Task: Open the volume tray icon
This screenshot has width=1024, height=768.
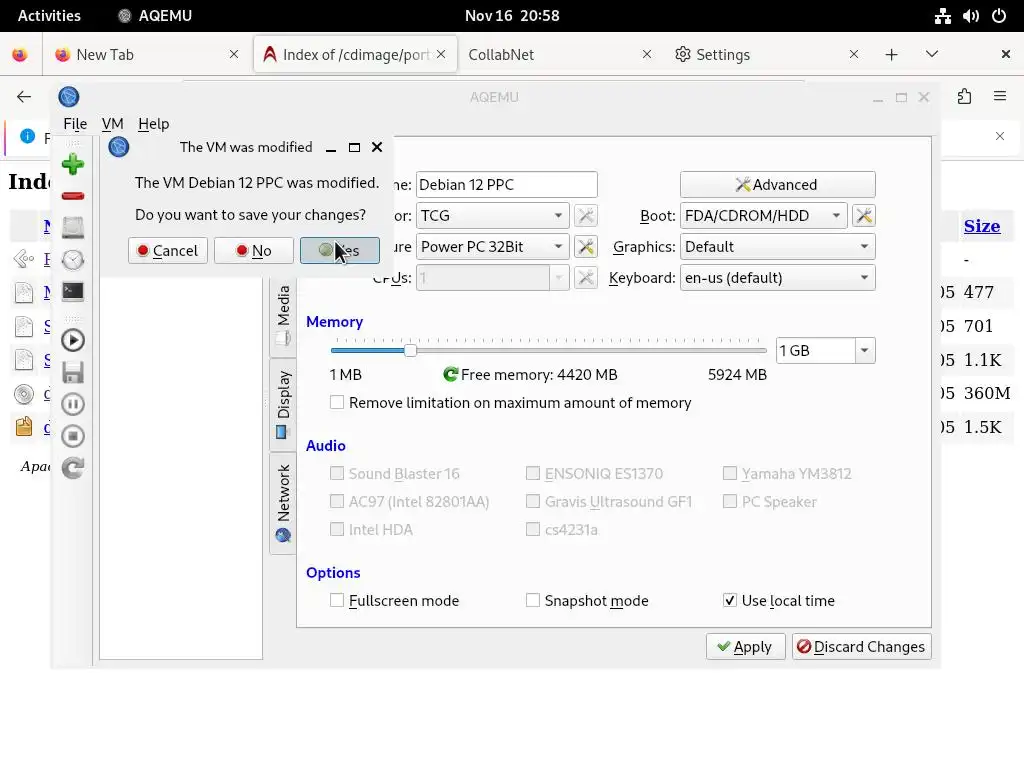Action: click(x=971, y=16)
